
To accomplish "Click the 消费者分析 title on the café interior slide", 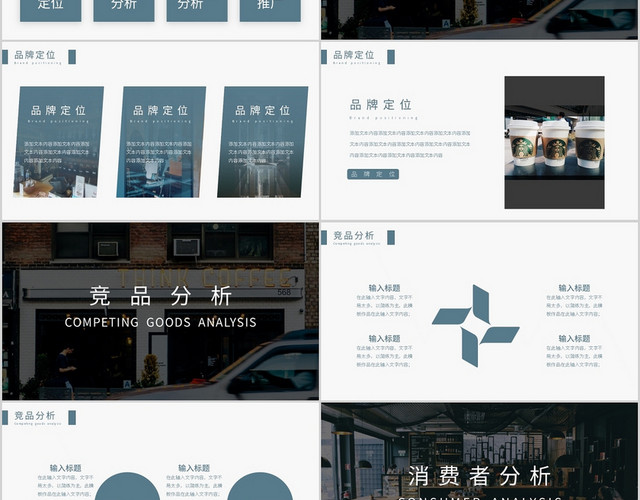I will point(480,476).
